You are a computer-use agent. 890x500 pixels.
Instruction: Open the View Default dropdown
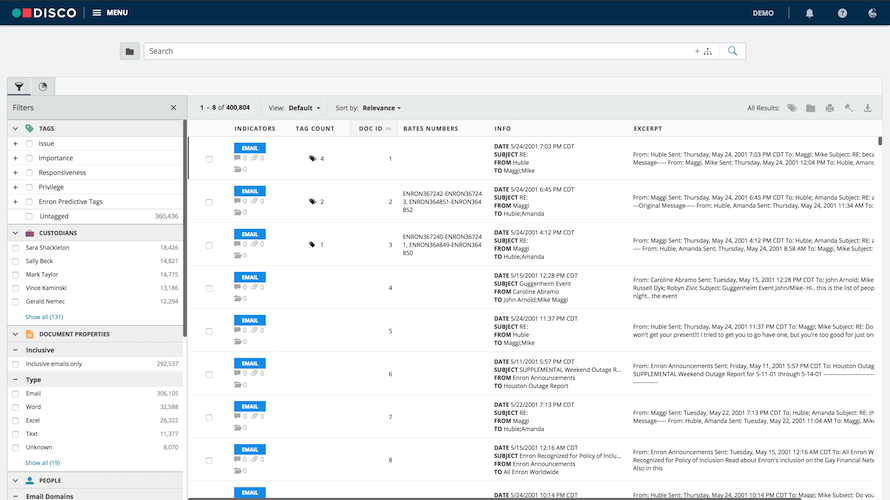(304, 108)
